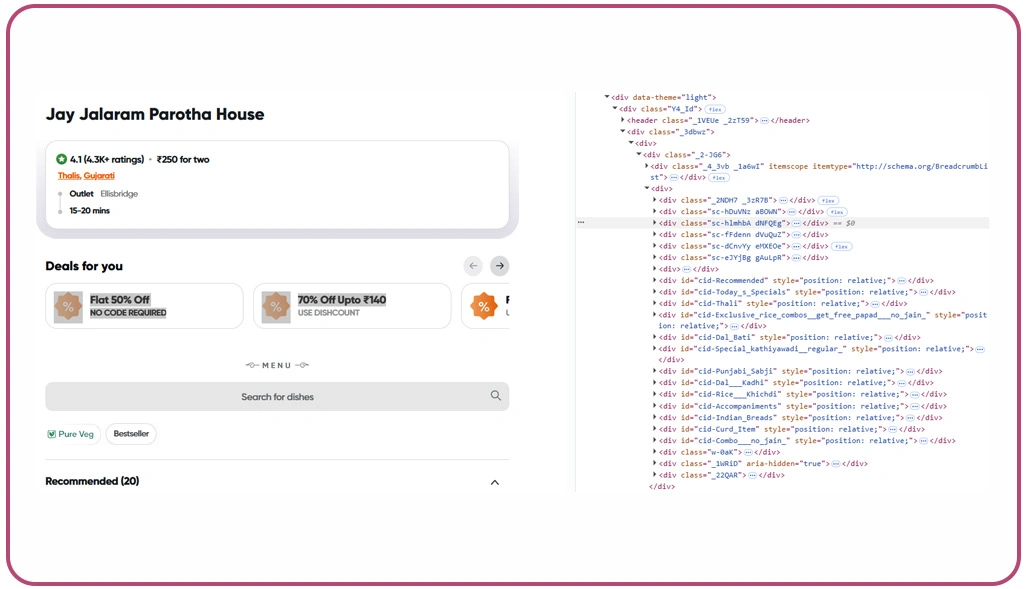The height and width of the screenshot is (589, 1026).
Task: Click the flex badge on the BreadcrumbList div
Action: click(718, 177)
